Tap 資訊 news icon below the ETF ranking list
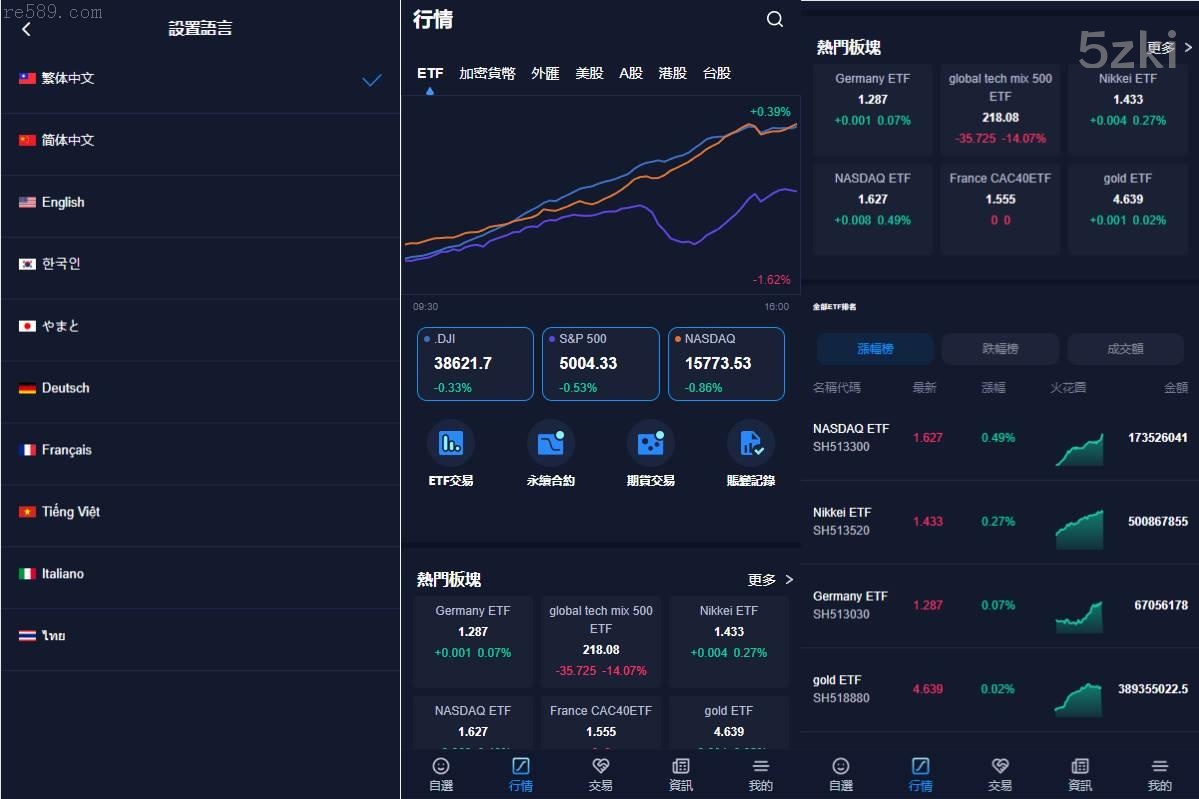 [x=1080, y=773]
